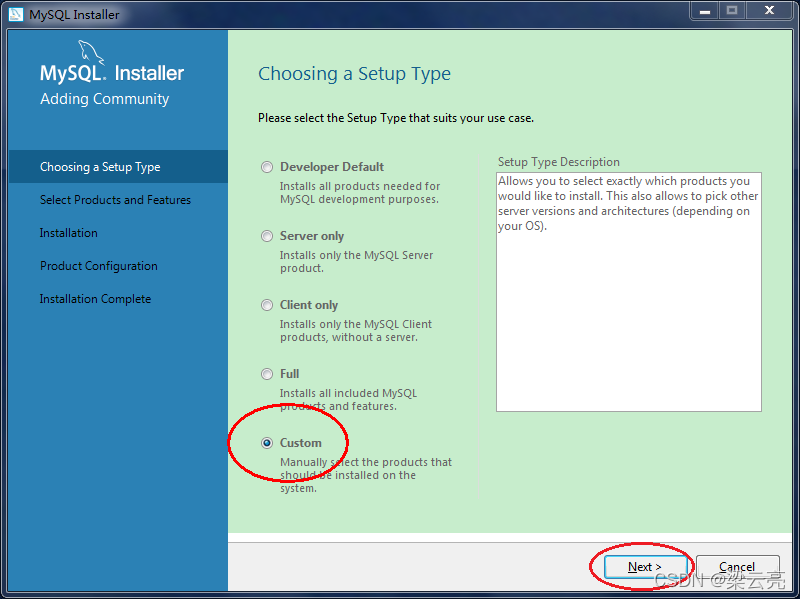Select the Client only option
The image size is (800, 599).
click(266, 305)
